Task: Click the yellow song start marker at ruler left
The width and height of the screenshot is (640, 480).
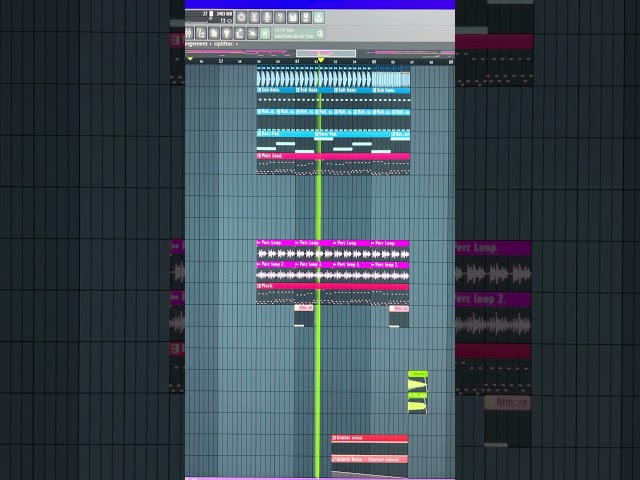Action: coord(190,60)
